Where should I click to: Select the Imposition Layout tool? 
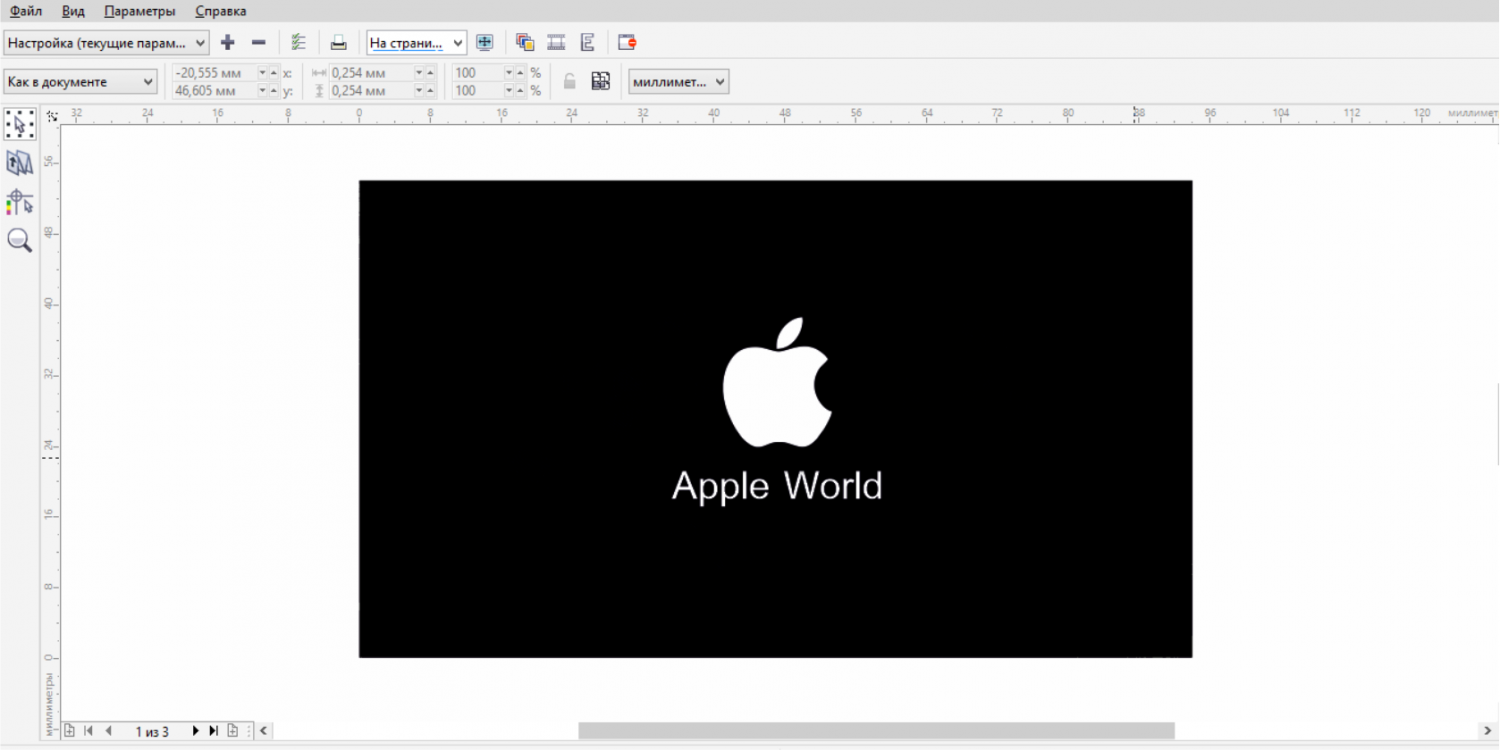[20, 163]
